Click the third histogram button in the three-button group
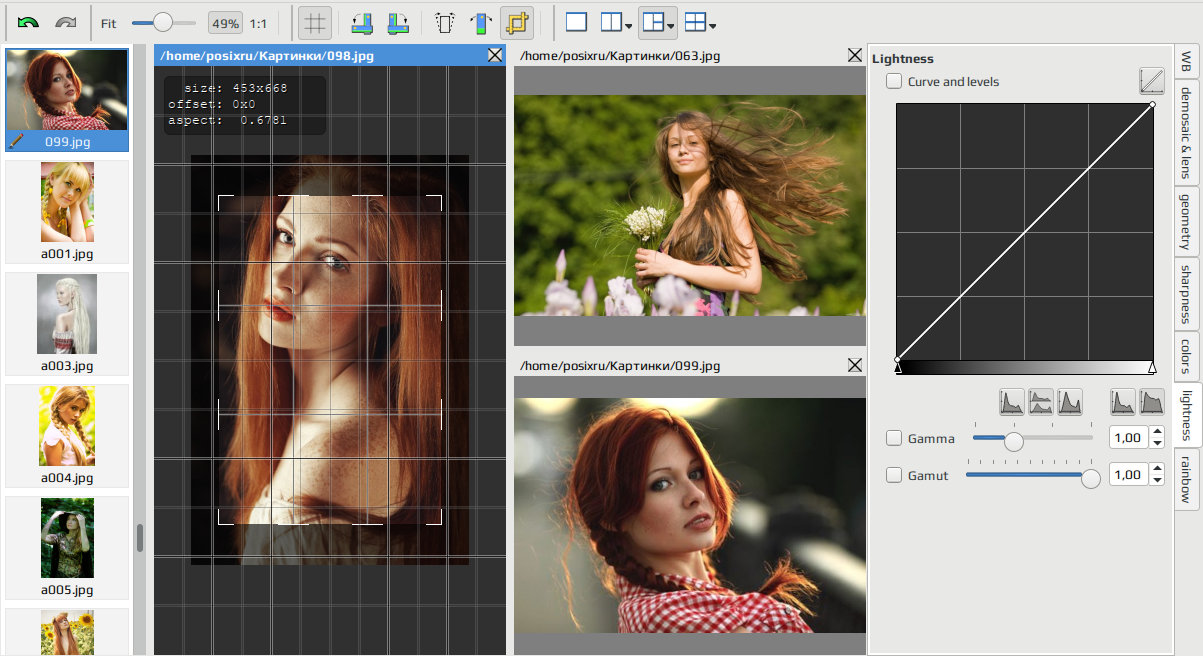 (1070, 403)
